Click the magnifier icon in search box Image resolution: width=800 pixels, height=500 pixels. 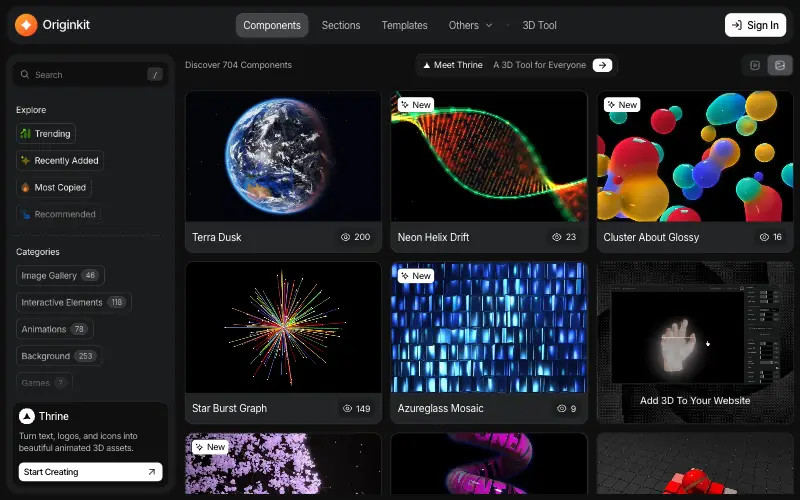coord(24,74)
